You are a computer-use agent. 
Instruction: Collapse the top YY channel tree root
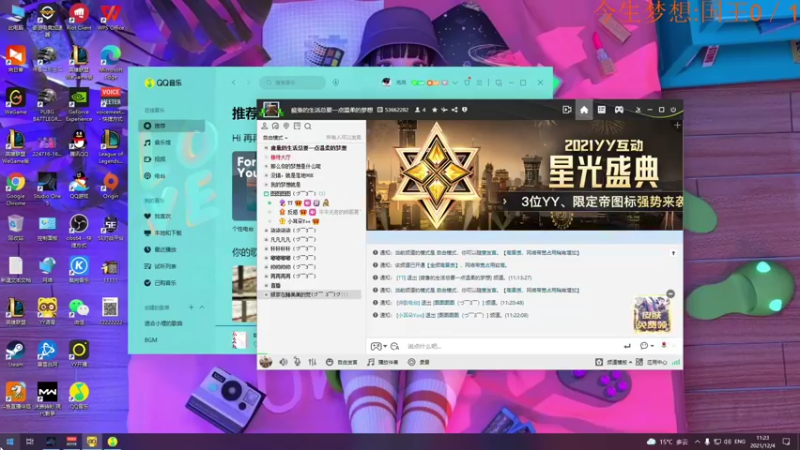coord(266,148)
